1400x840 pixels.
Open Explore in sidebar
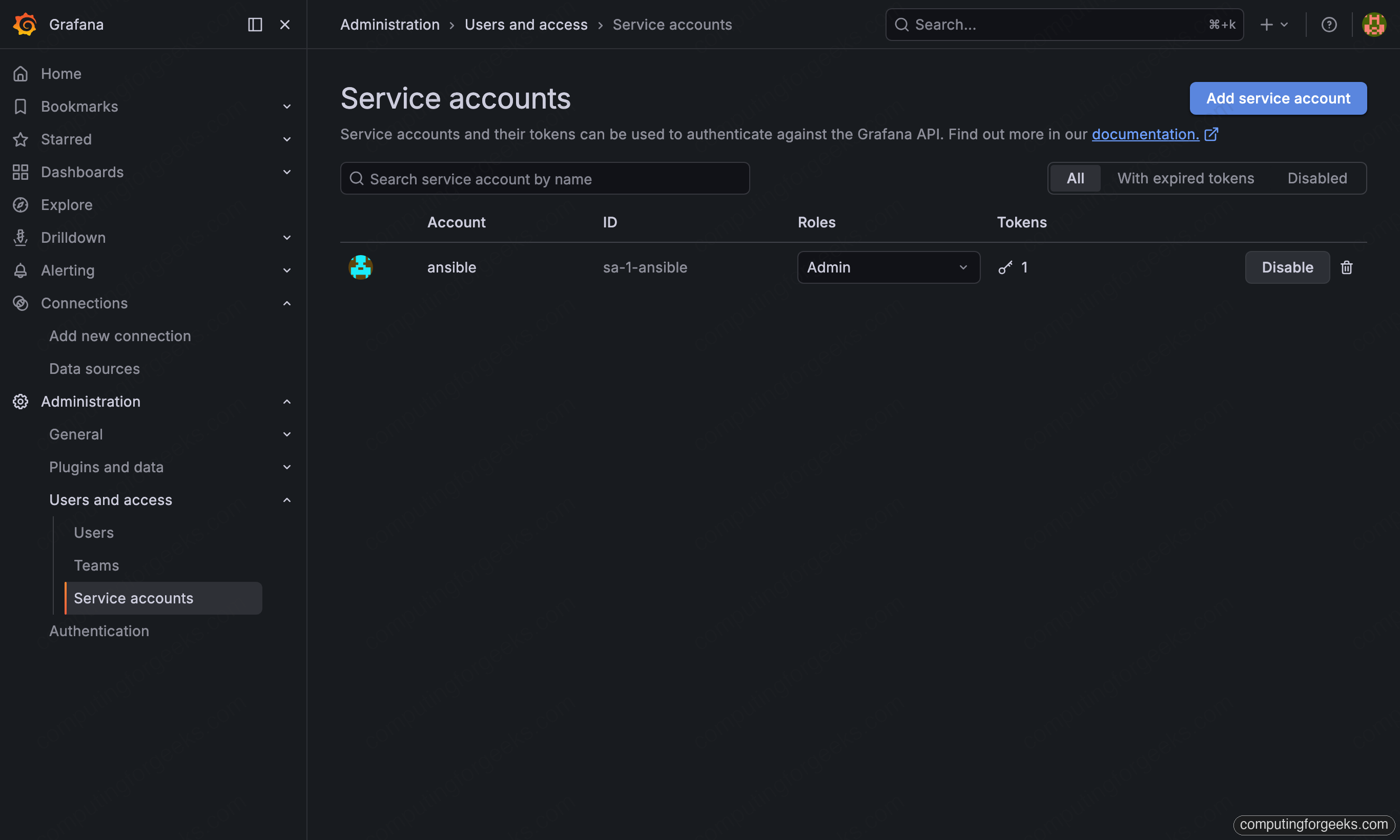[x=67, y=205]
